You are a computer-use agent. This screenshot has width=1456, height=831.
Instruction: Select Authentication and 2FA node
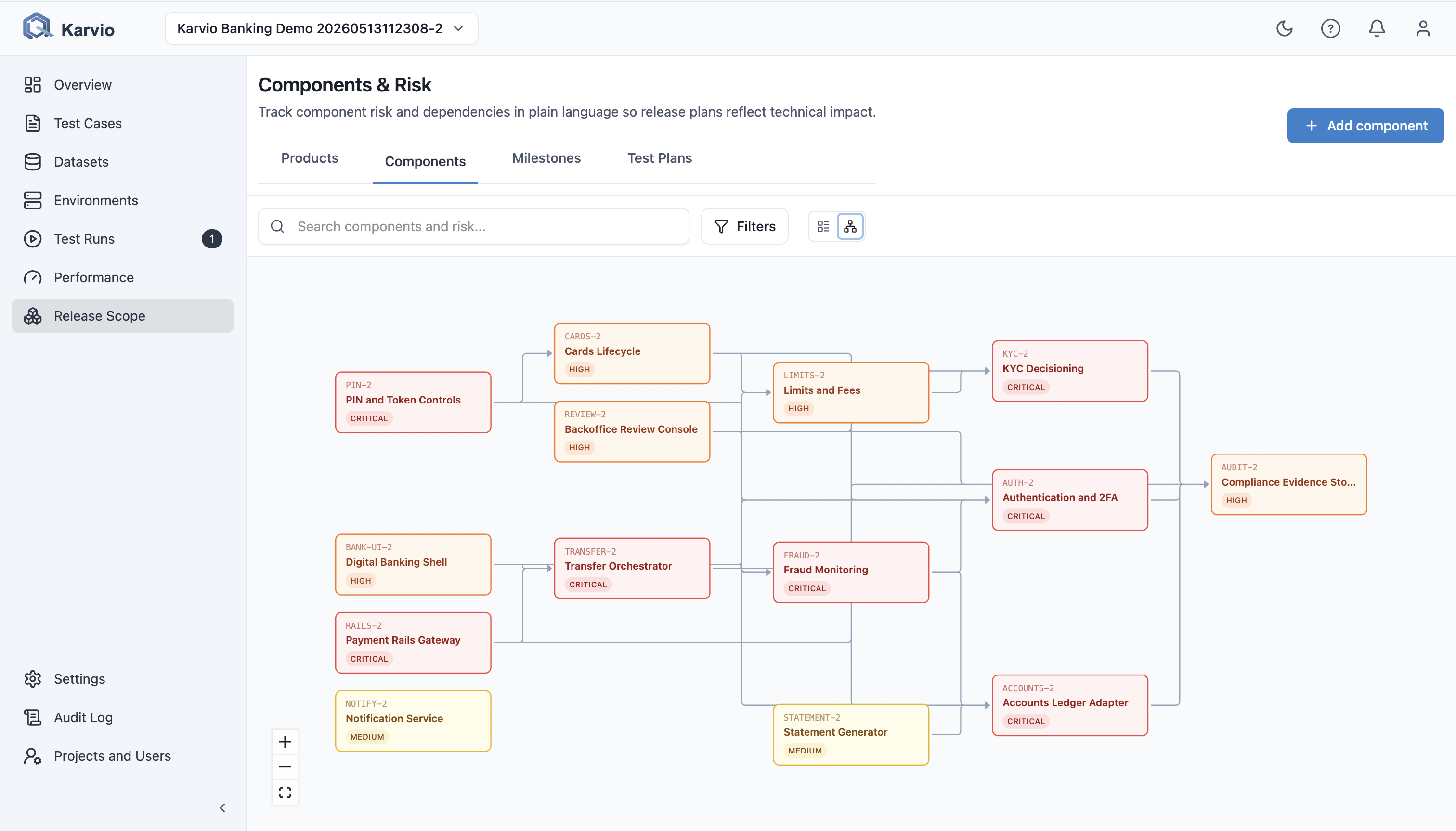(x=1069, y=500)
